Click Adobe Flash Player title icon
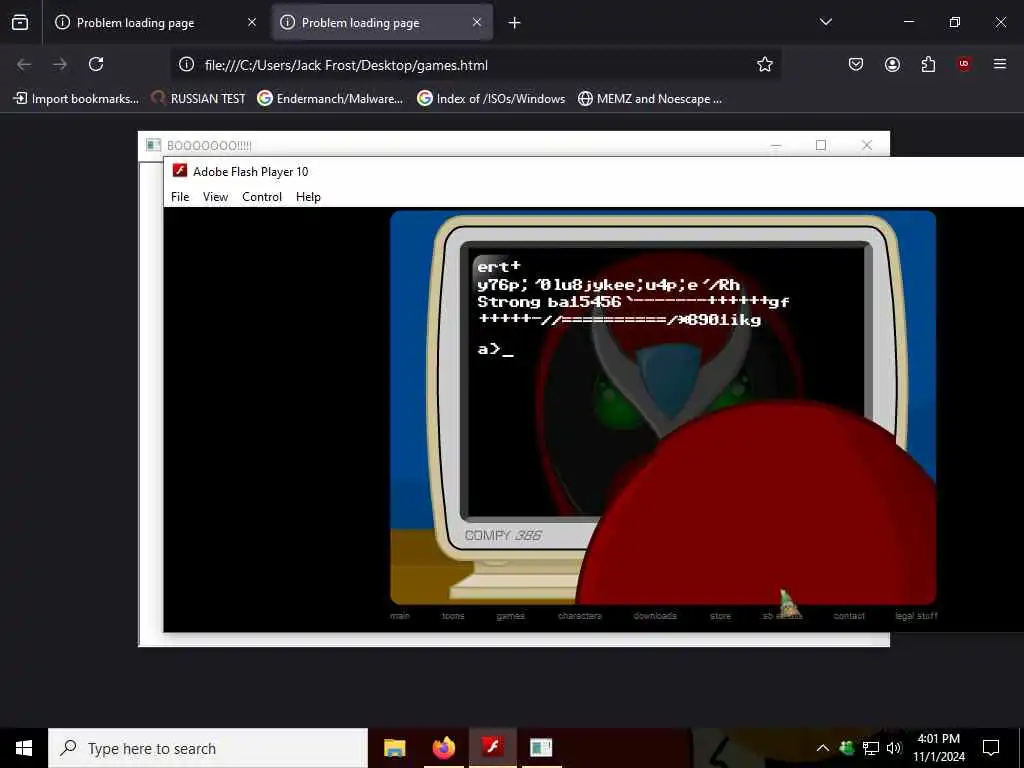Image resolution: width=1024 pixels, height=768 pixels. pos(180,171)
